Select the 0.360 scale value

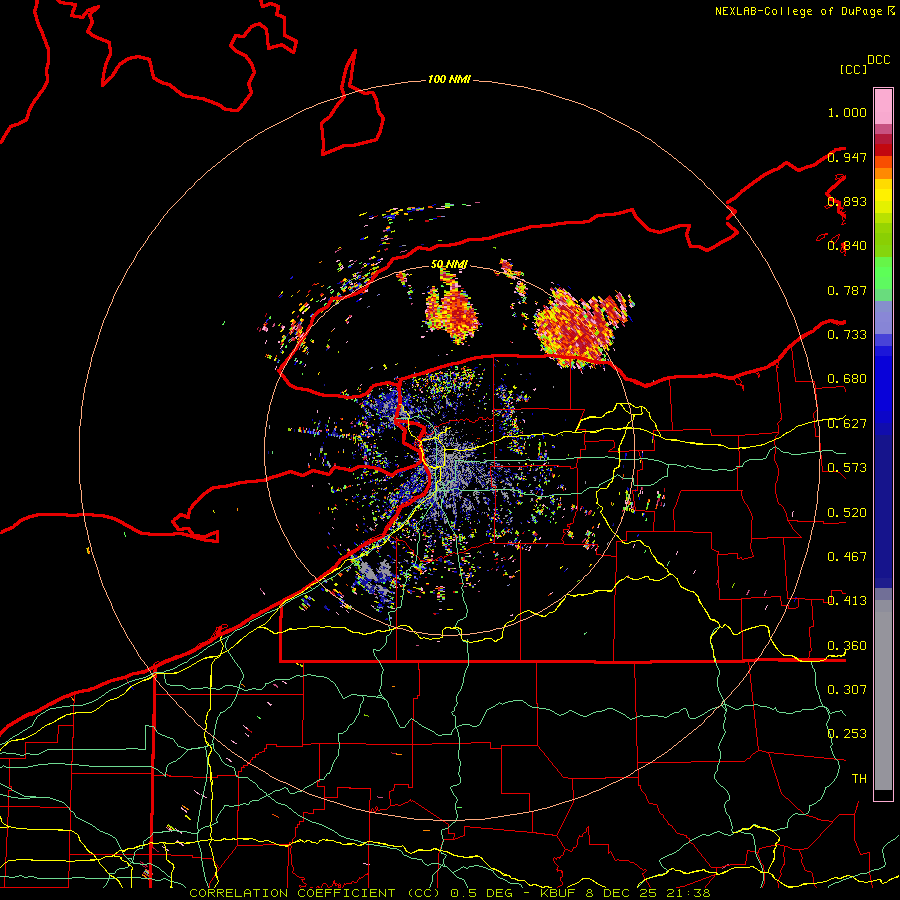coord(847,646)
